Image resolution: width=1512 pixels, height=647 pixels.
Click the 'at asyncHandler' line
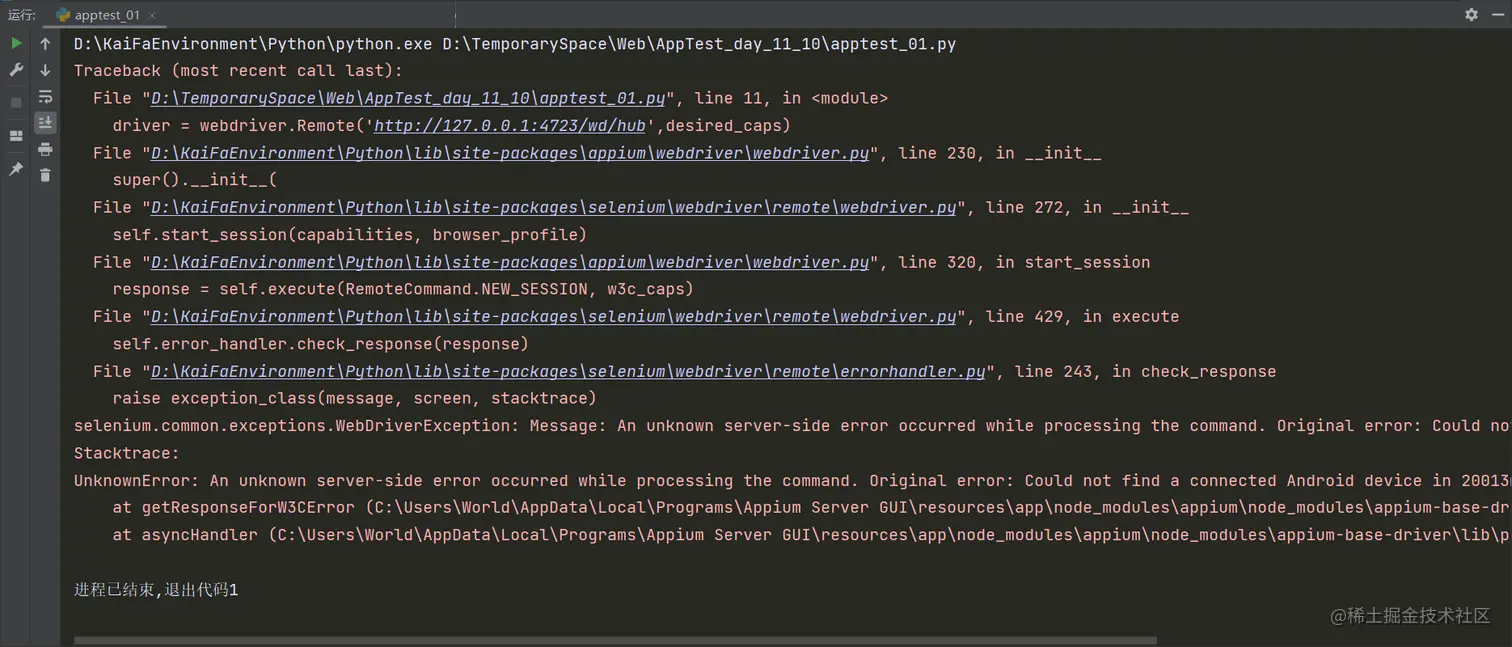tap(812, 535)
